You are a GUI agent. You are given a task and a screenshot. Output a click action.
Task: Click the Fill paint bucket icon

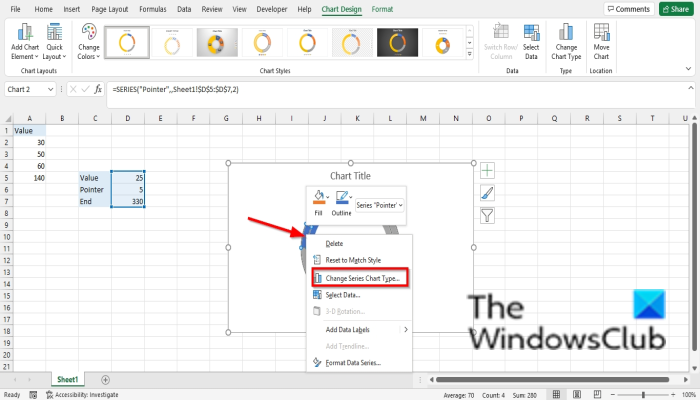(318, 197)
